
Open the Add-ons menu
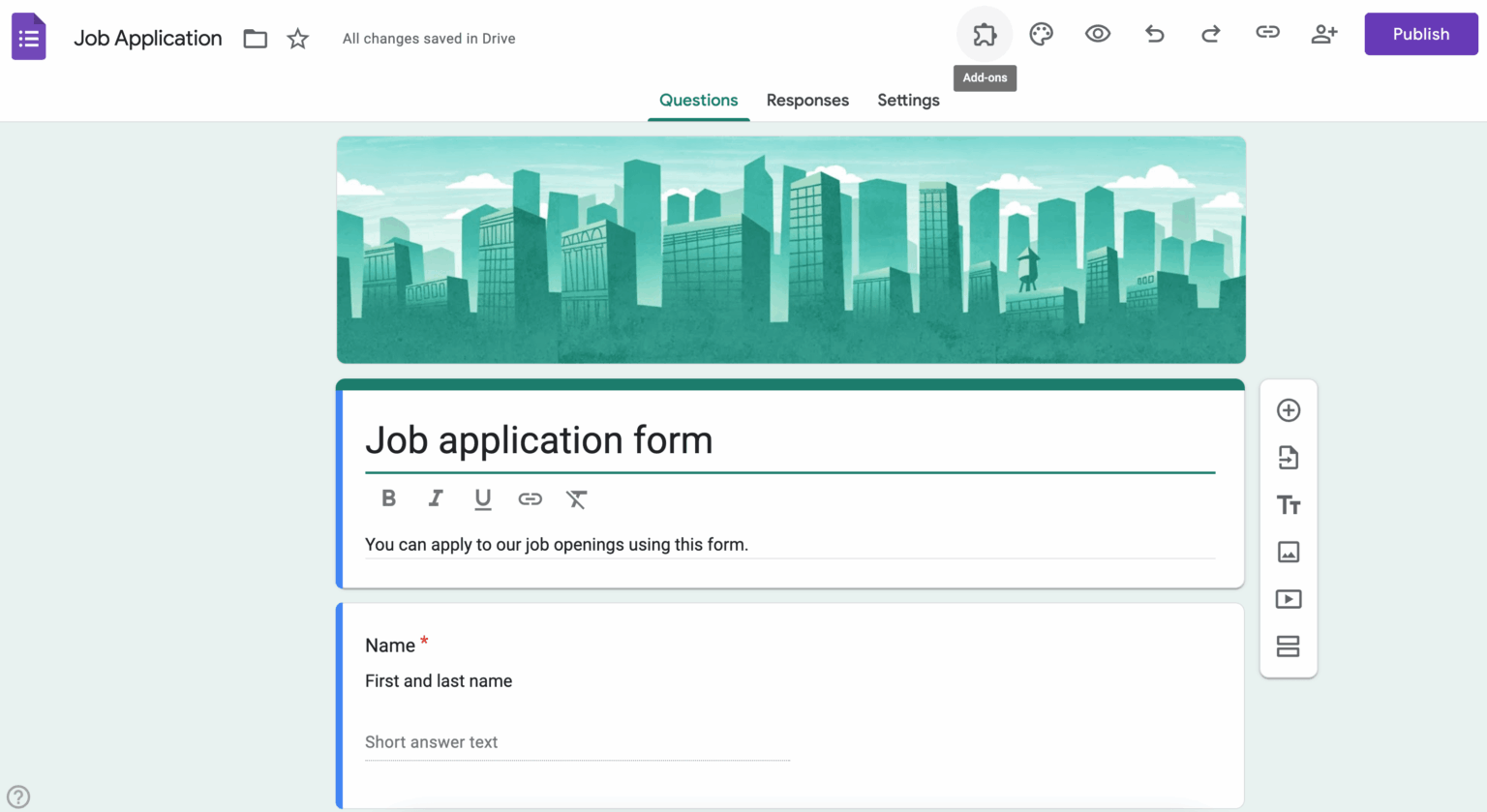pos(985,33)
